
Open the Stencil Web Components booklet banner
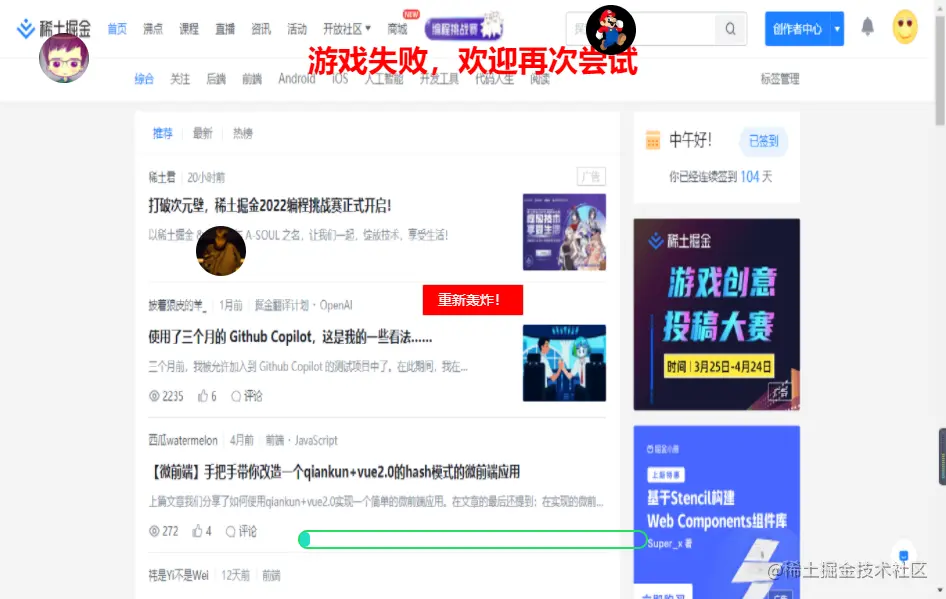(717, 512)
